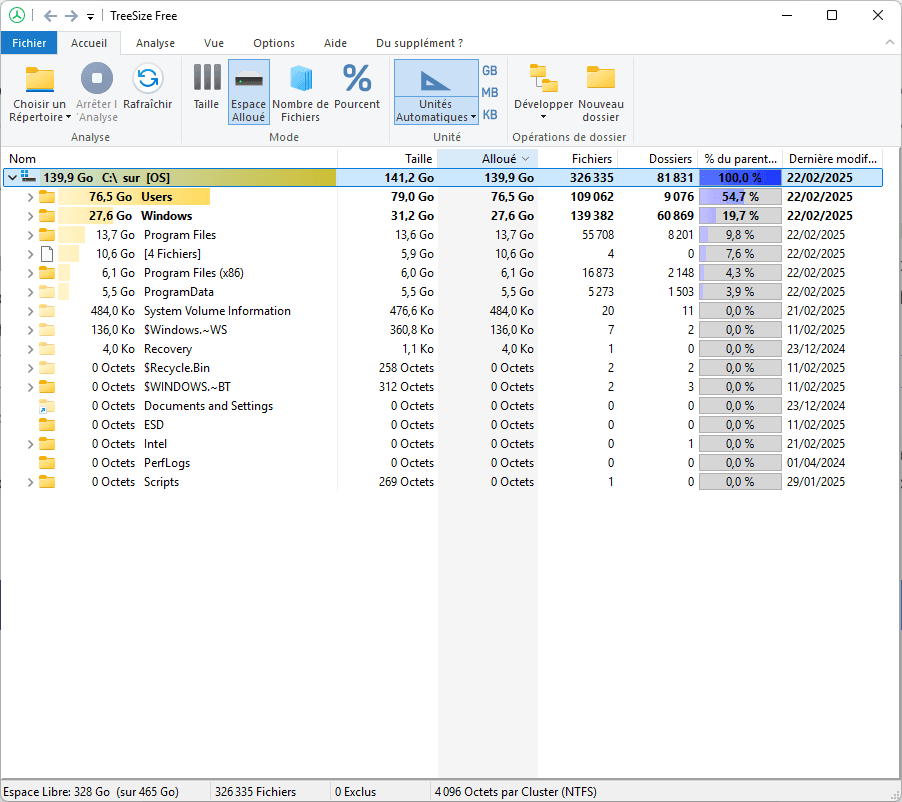Select the Intel folder row
The image size is (902, 802).
point(442,444)
